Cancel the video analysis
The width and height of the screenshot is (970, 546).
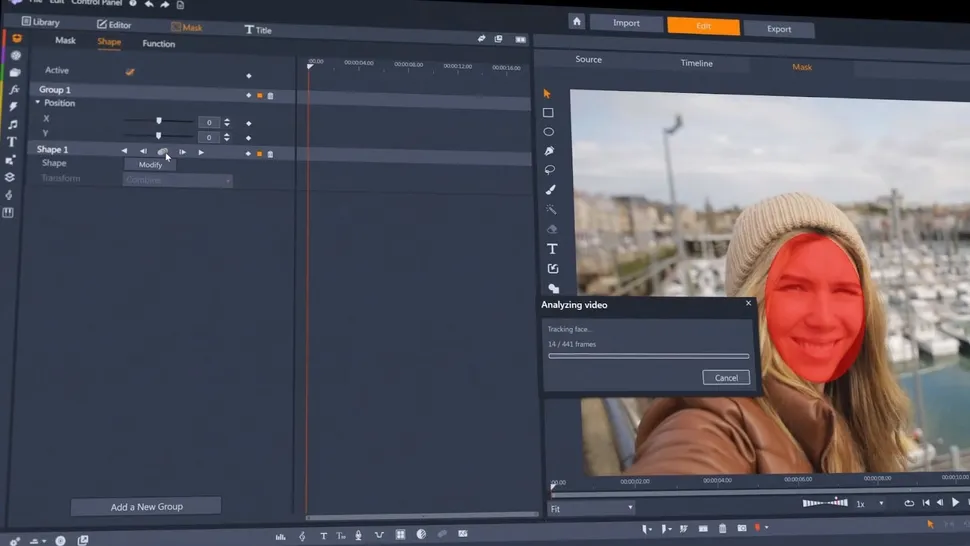click(x=726, y=378)
